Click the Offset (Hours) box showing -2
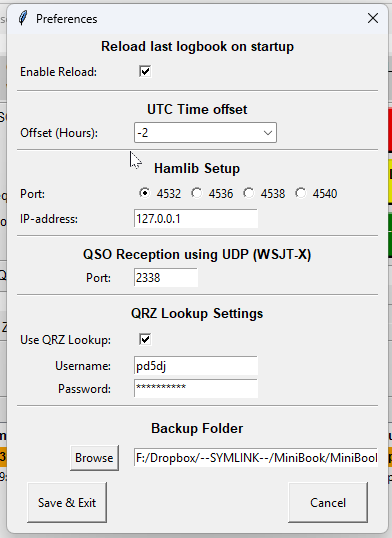 click(205, 132)
